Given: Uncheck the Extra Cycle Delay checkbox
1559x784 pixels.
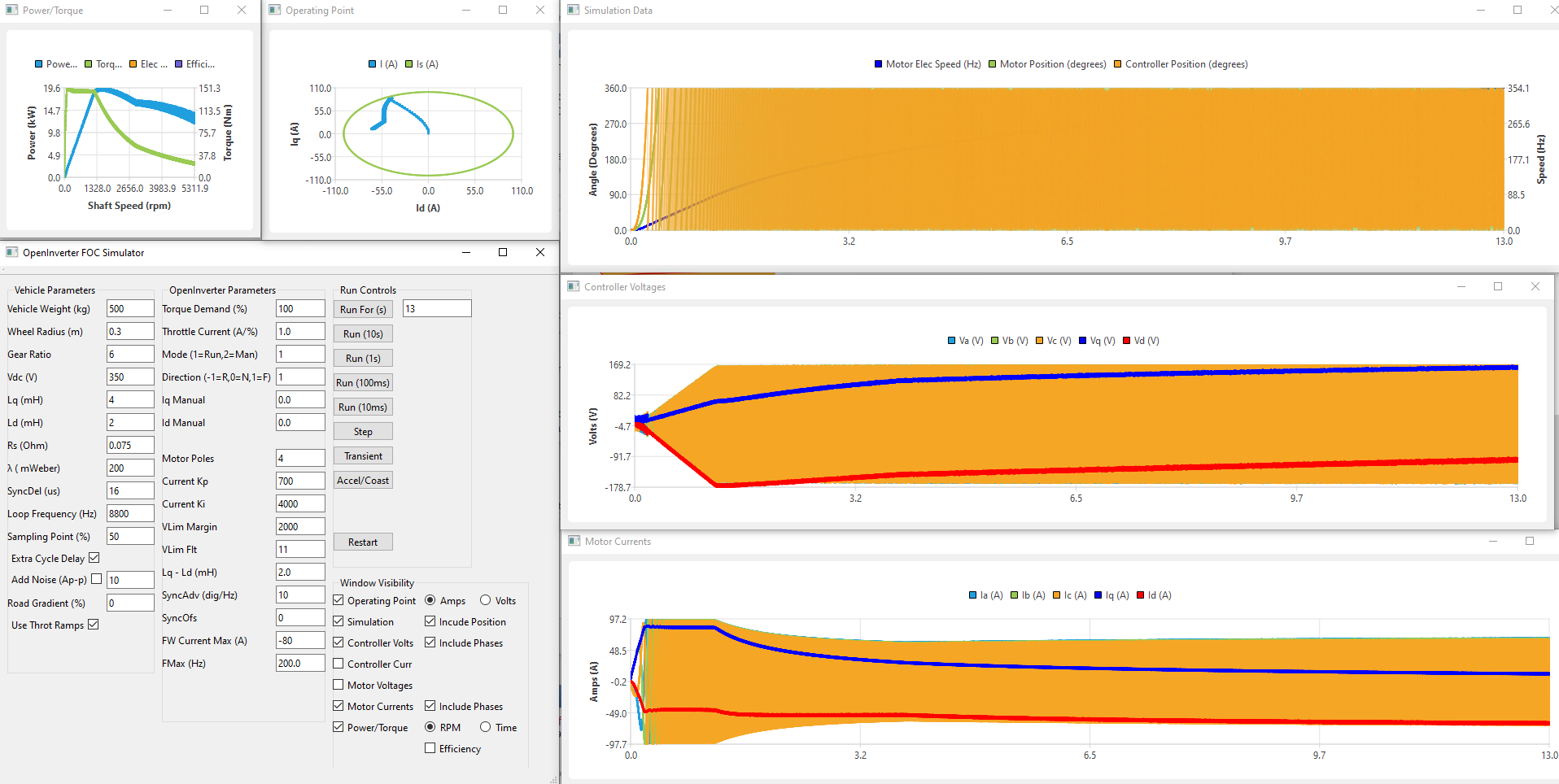Looking at the screenshot, I should [94, 558].
